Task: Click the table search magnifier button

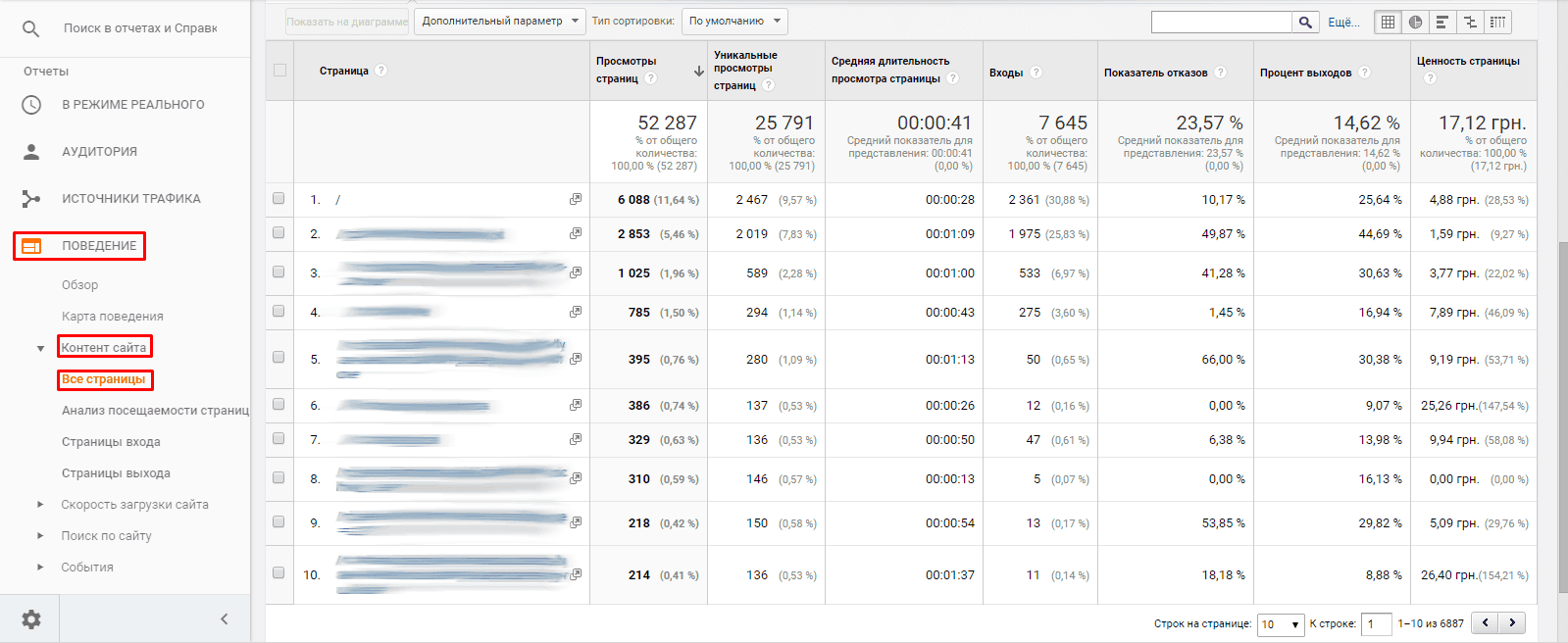Action: (1304, 22)
